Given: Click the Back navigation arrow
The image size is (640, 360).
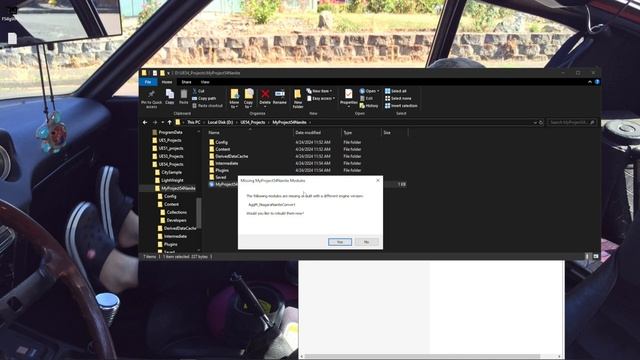Looking at the screenshot, I should click(x=145, y=122).
